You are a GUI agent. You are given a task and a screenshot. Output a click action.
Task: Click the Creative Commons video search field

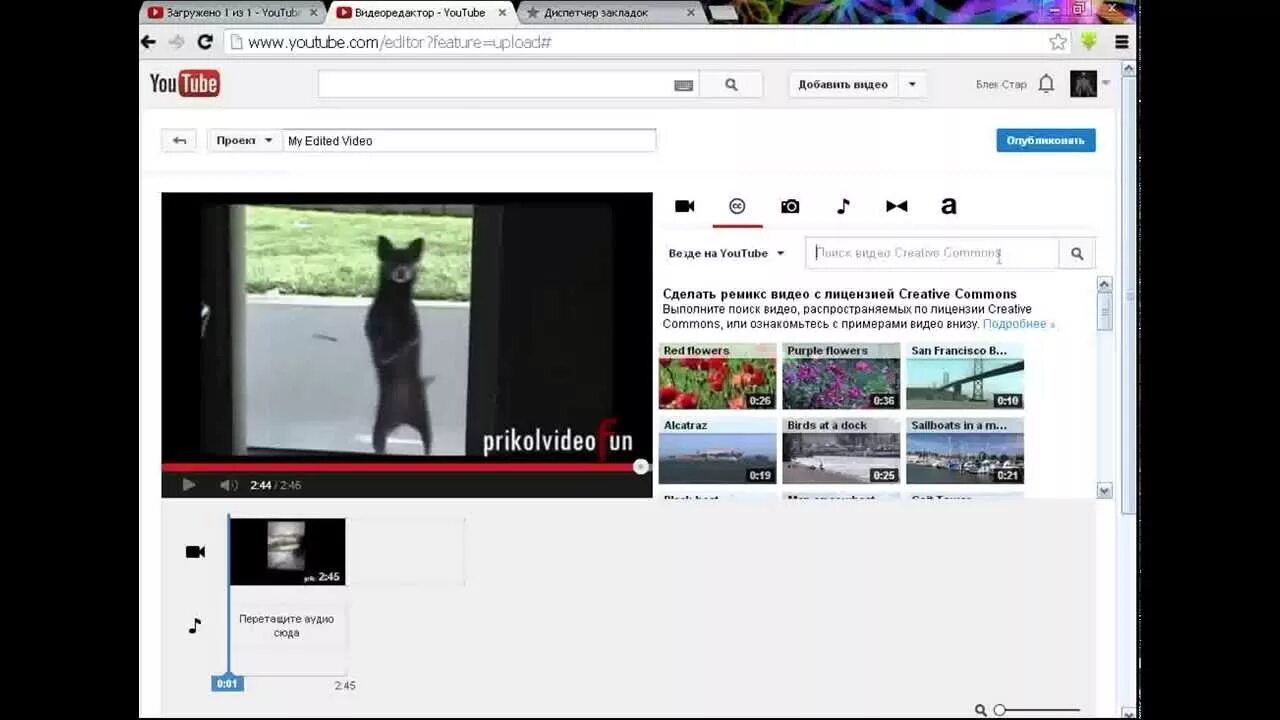932,253
